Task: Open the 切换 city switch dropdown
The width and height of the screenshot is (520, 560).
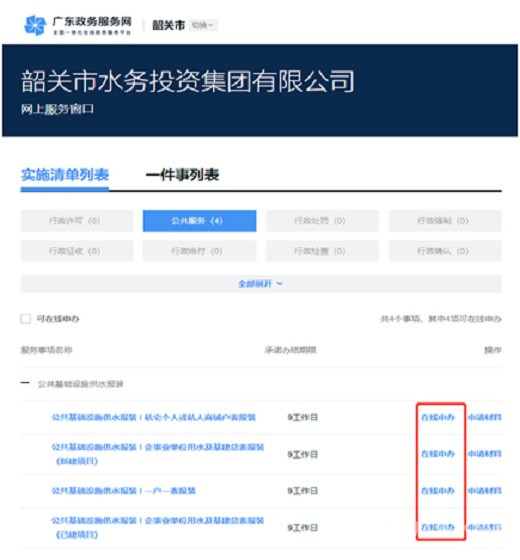Action: (x=203, y=25)
